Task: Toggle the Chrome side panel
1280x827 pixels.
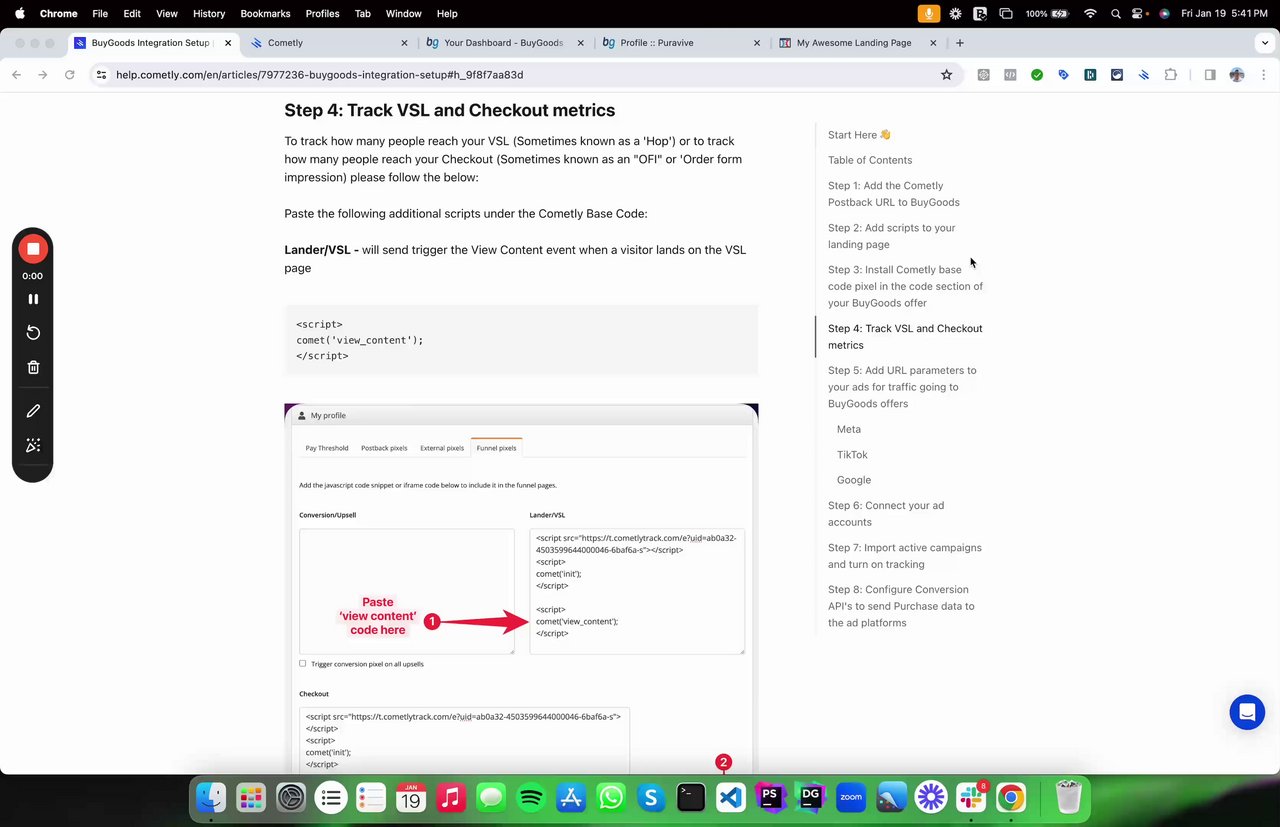Action: [x=1210, y=75]
